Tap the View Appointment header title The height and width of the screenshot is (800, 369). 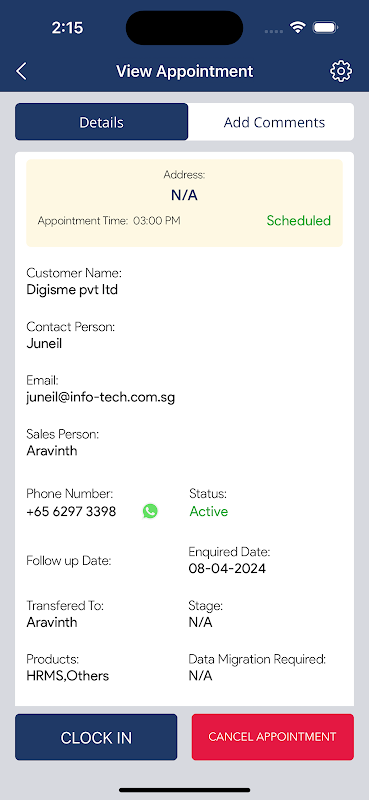(184, 71)
